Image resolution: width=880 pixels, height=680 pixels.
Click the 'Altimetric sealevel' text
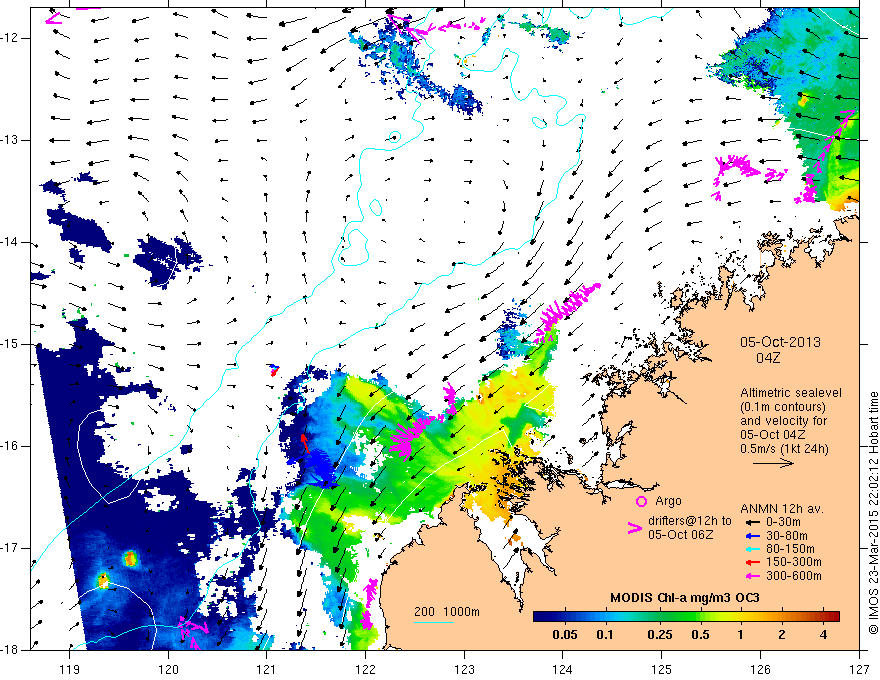point(791,393)
